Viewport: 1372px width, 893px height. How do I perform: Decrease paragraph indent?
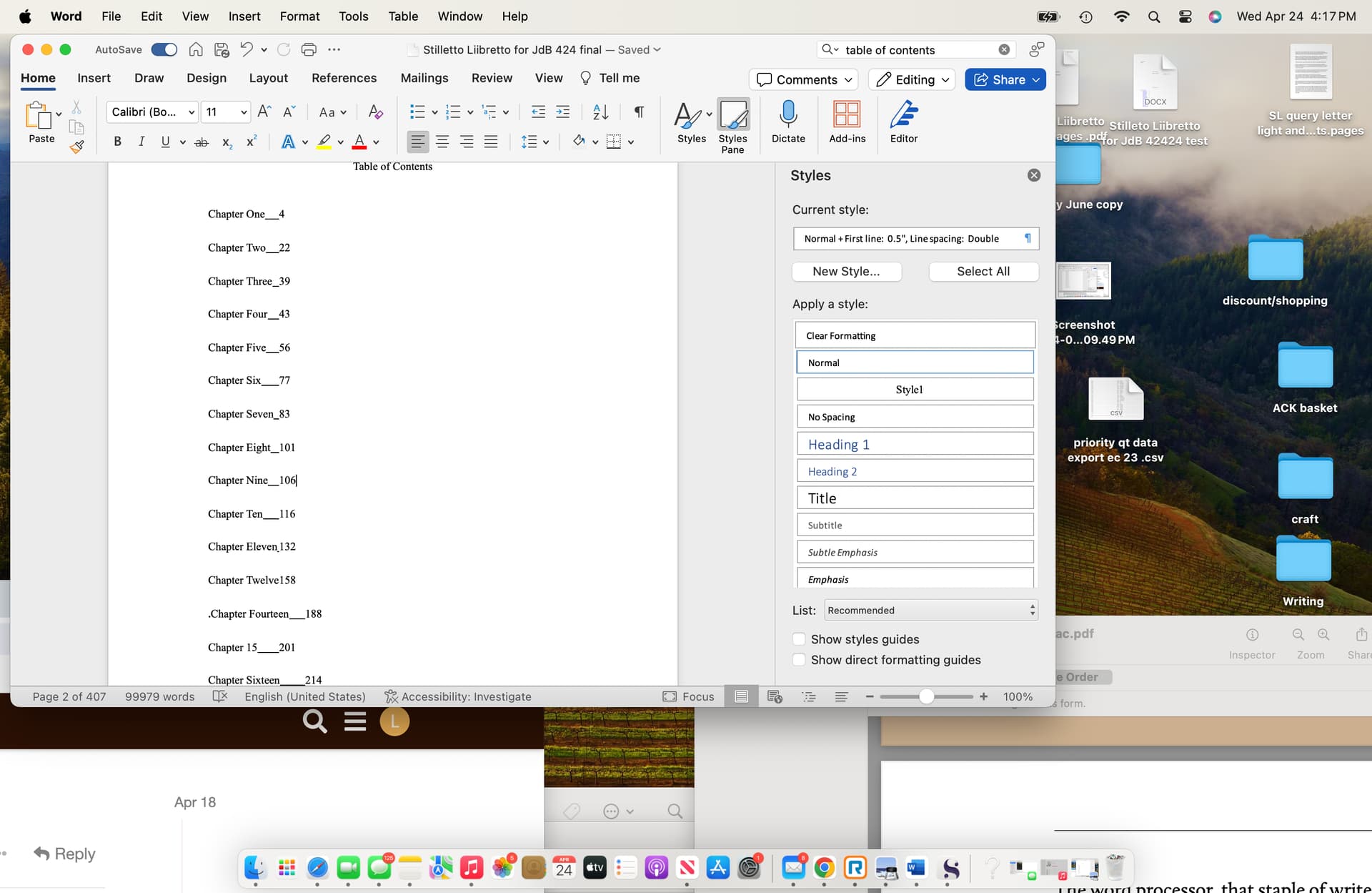click(x=538, y=112)
